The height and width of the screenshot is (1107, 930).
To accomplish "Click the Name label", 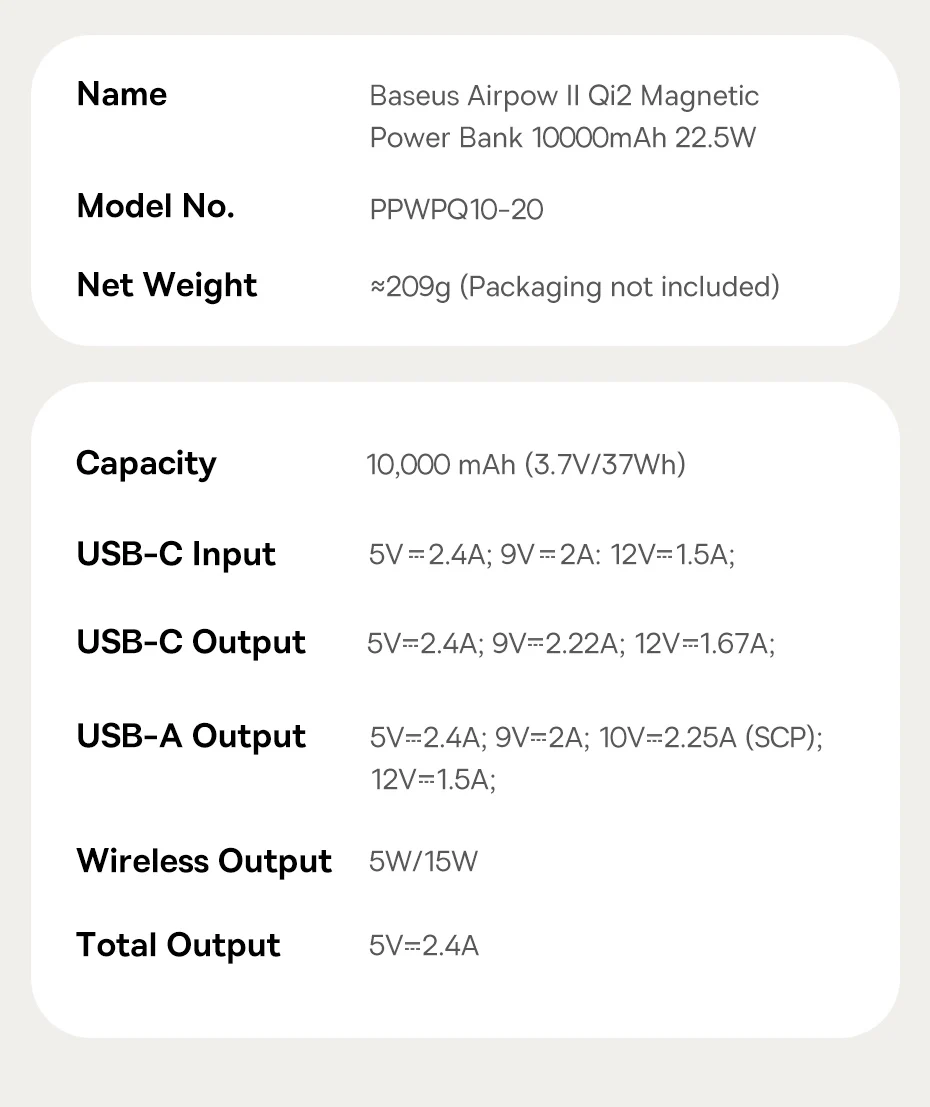I will [x=121, y=95].
